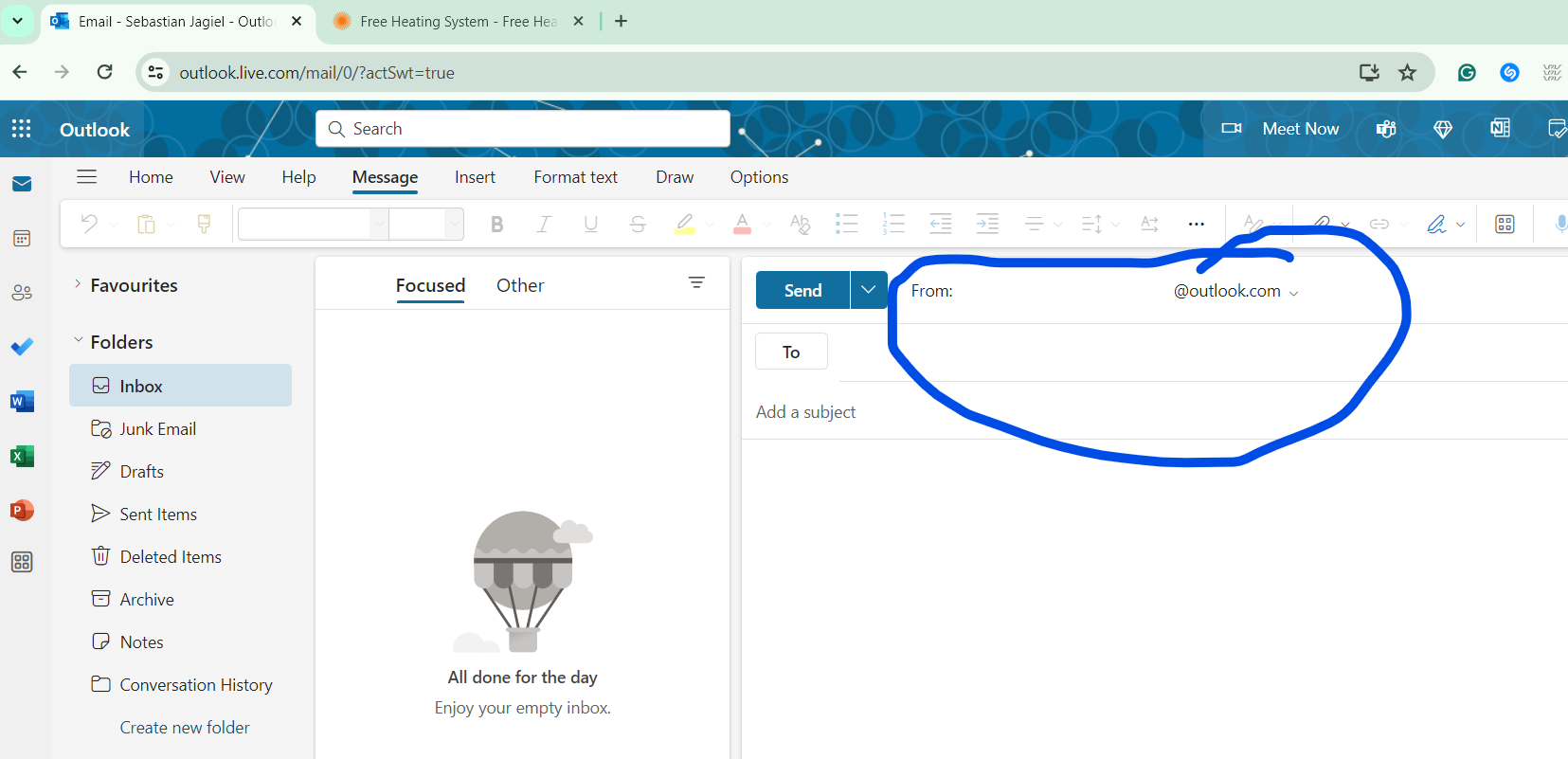Viewport: 1568px width, 759px height.
Task: Select the Focused inbox tab
Action: click(x=430, y=285)
